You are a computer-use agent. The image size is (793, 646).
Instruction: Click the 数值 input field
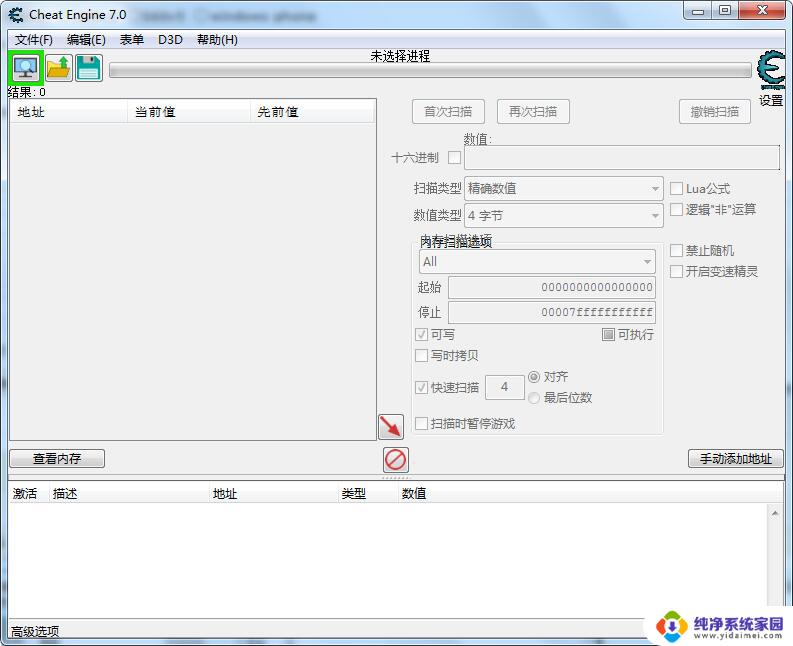(x=622, y=158)
